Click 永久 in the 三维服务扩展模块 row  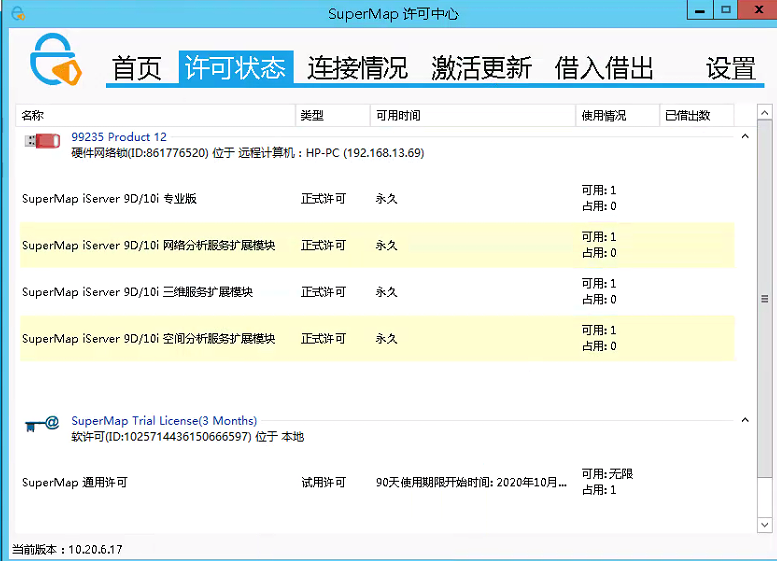coord(387,292)
